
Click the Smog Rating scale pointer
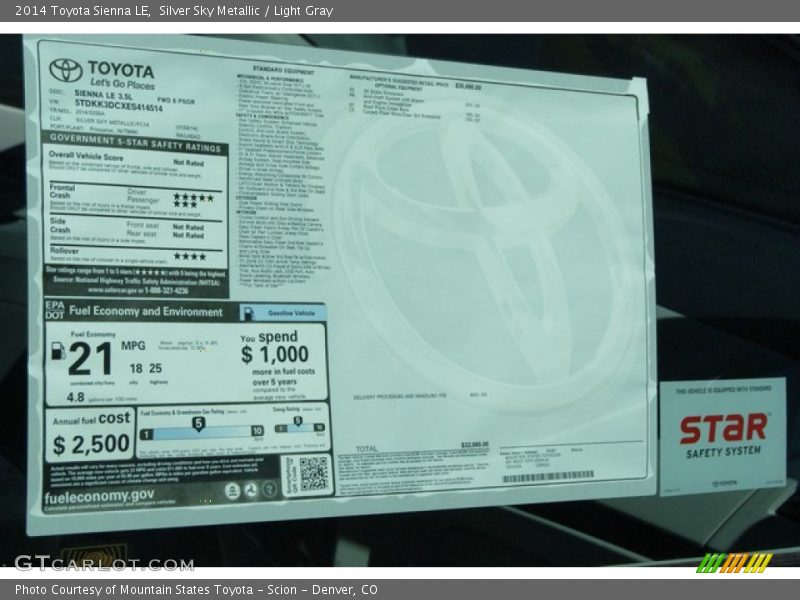(297, 421)
